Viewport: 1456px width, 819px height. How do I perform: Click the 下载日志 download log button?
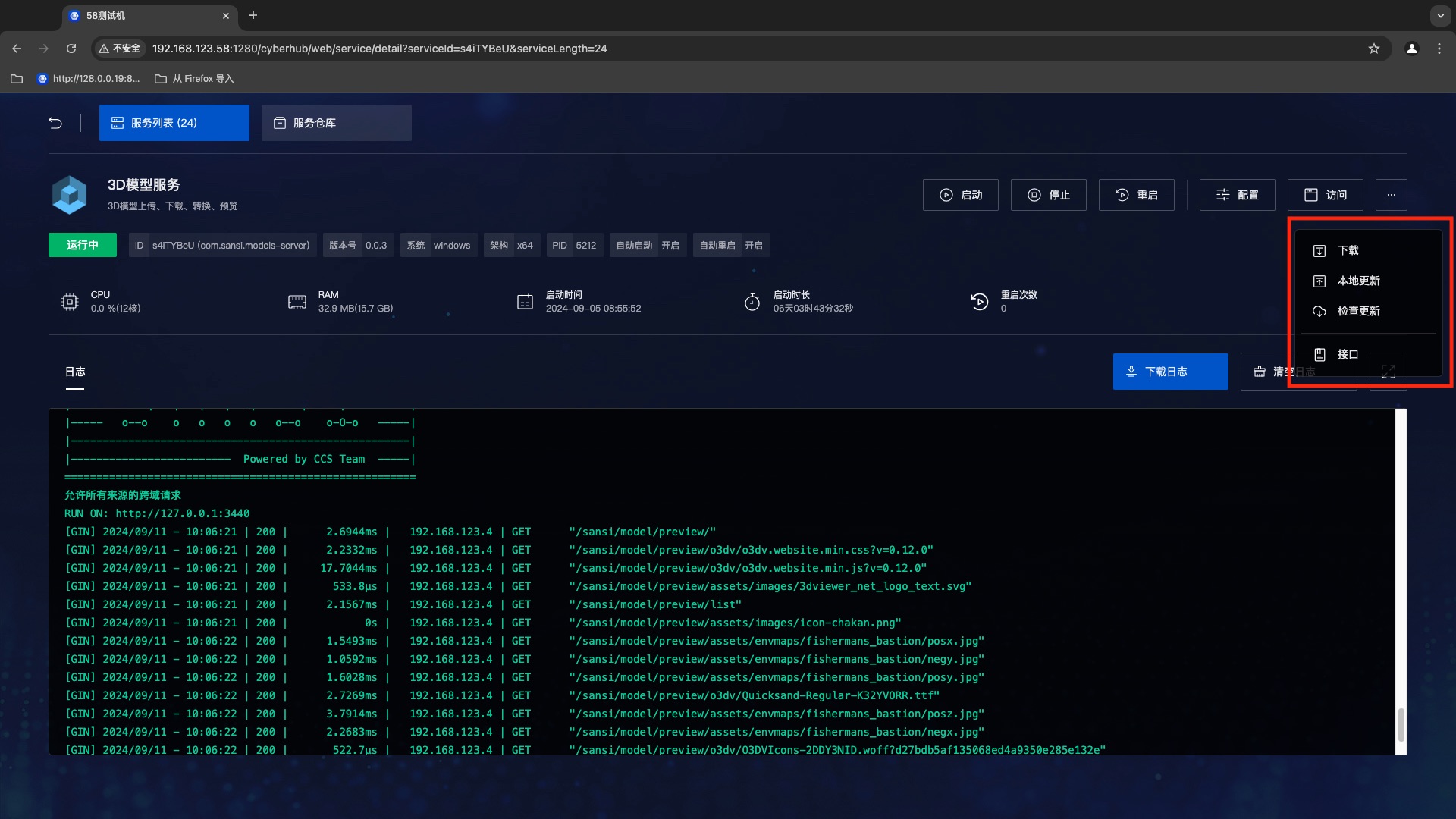click(1170, 372)
